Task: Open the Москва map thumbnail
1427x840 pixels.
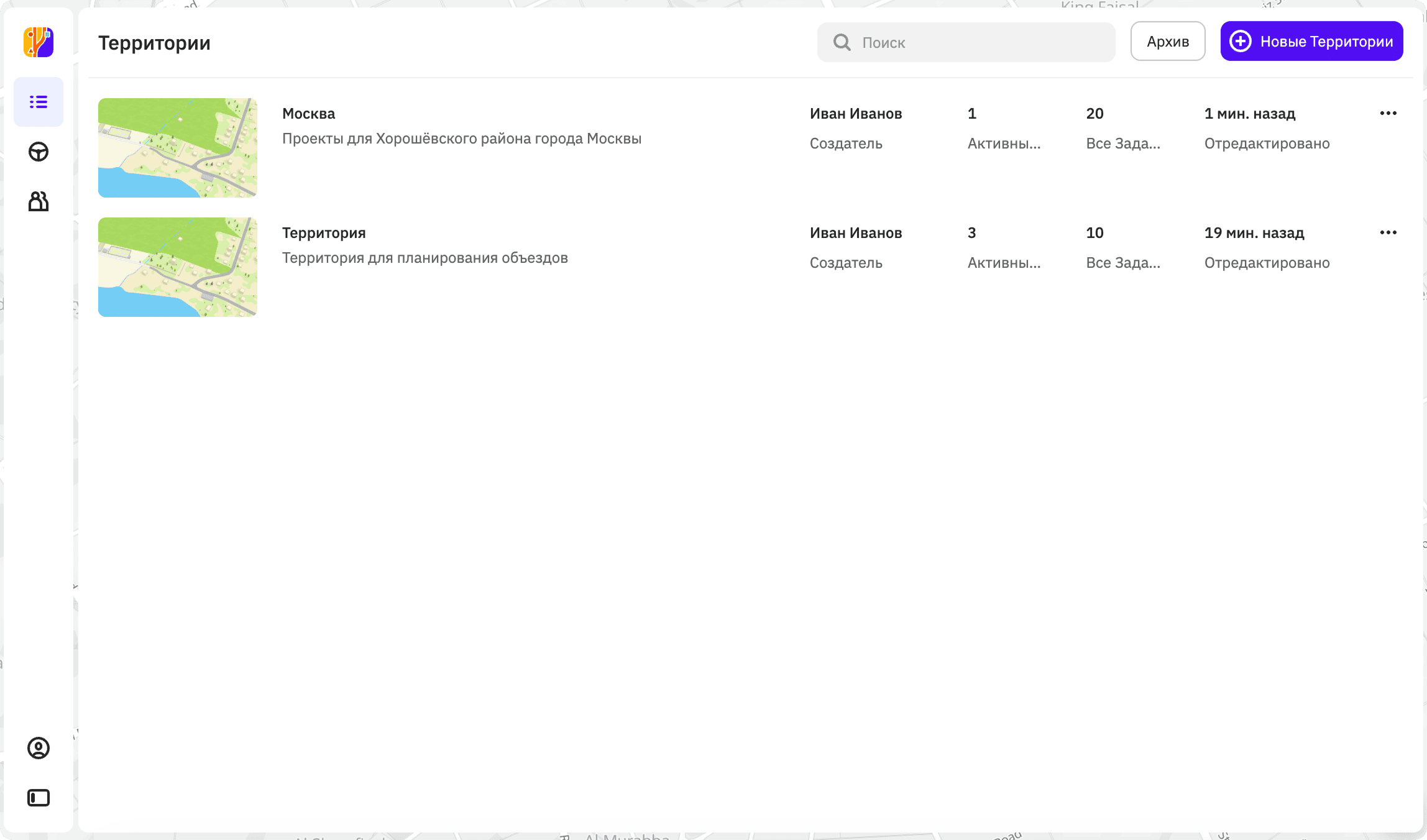Action: (x=178, y=148)
